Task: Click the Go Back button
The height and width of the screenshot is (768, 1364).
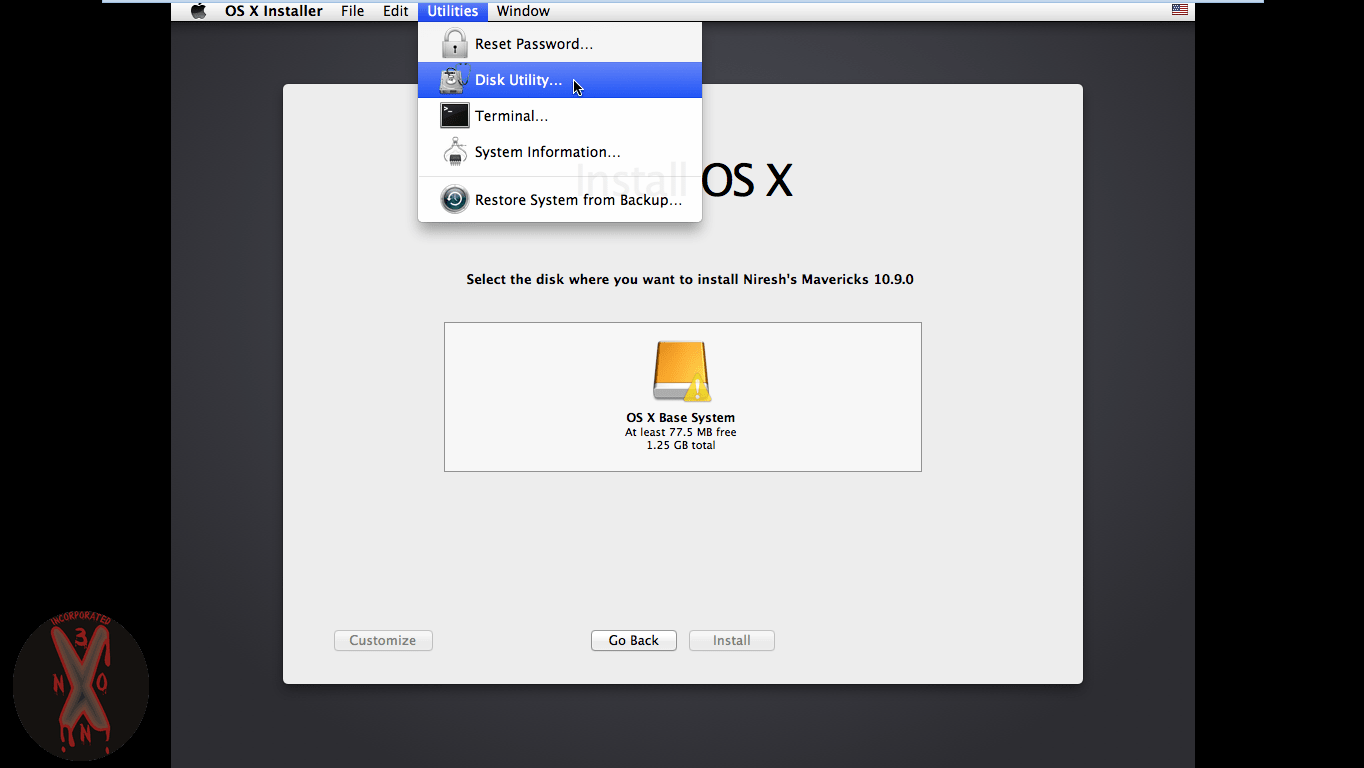Action: (x=634, y=640)
